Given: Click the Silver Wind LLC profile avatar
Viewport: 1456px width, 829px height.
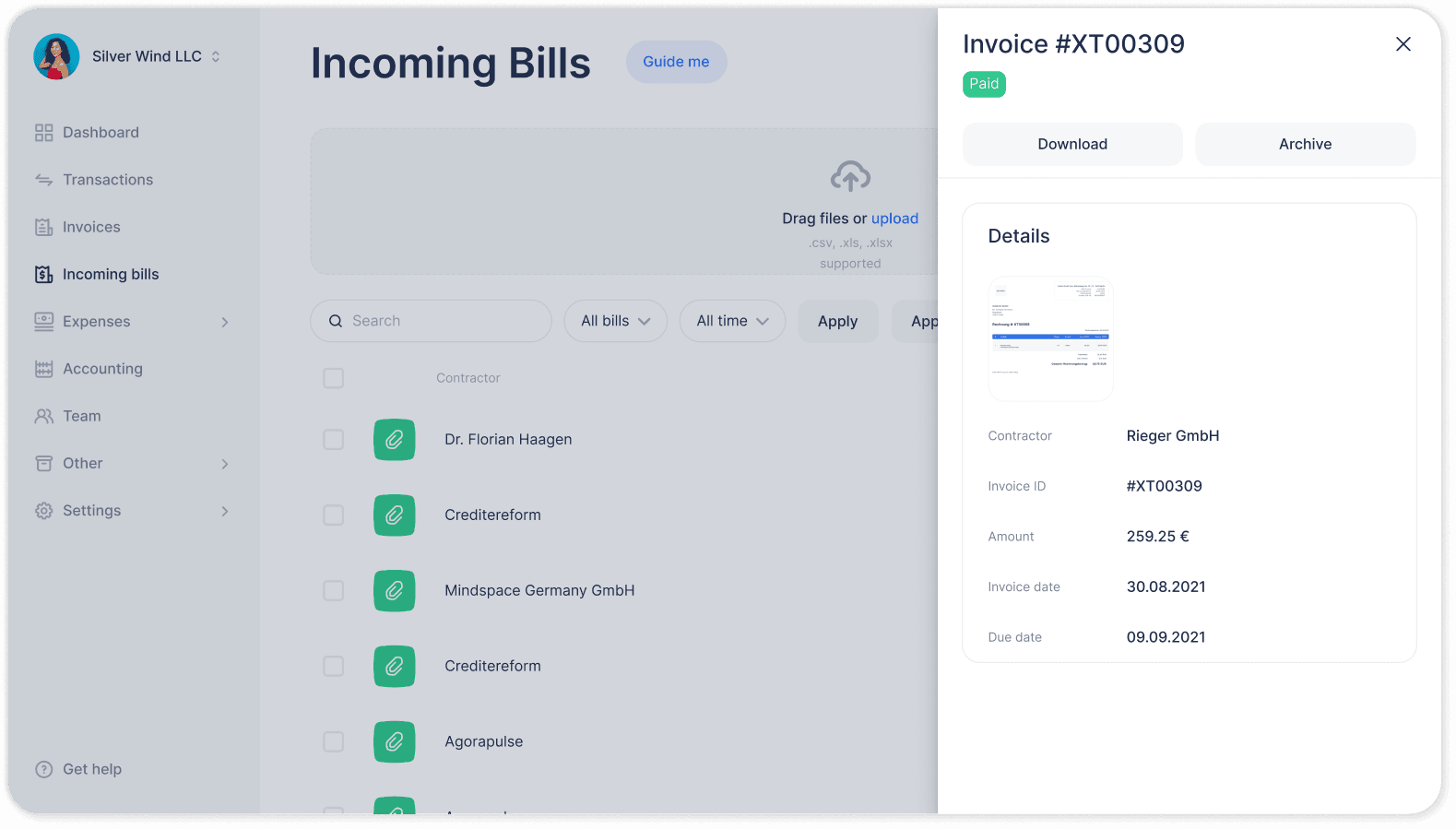Looking at the screenshot, I should (x=56, y=56).
